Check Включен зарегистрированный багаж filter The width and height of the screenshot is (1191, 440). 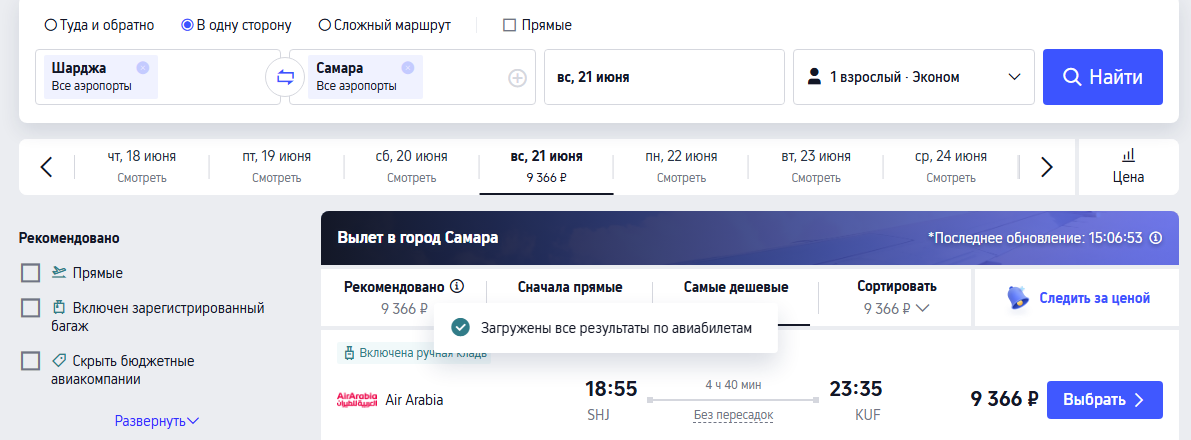click(31, 308)
